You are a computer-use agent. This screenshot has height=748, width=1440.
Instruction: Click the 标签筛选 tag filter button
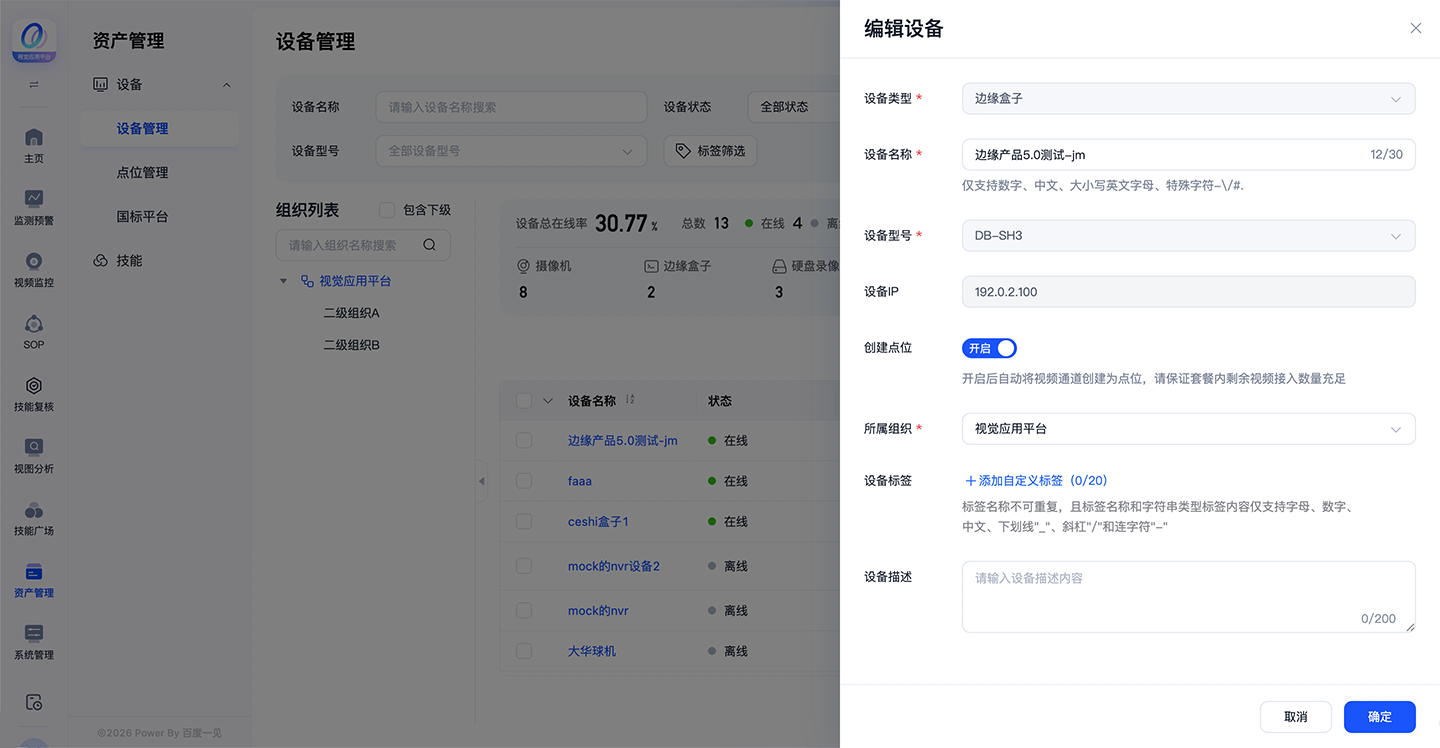click(710, 151)
